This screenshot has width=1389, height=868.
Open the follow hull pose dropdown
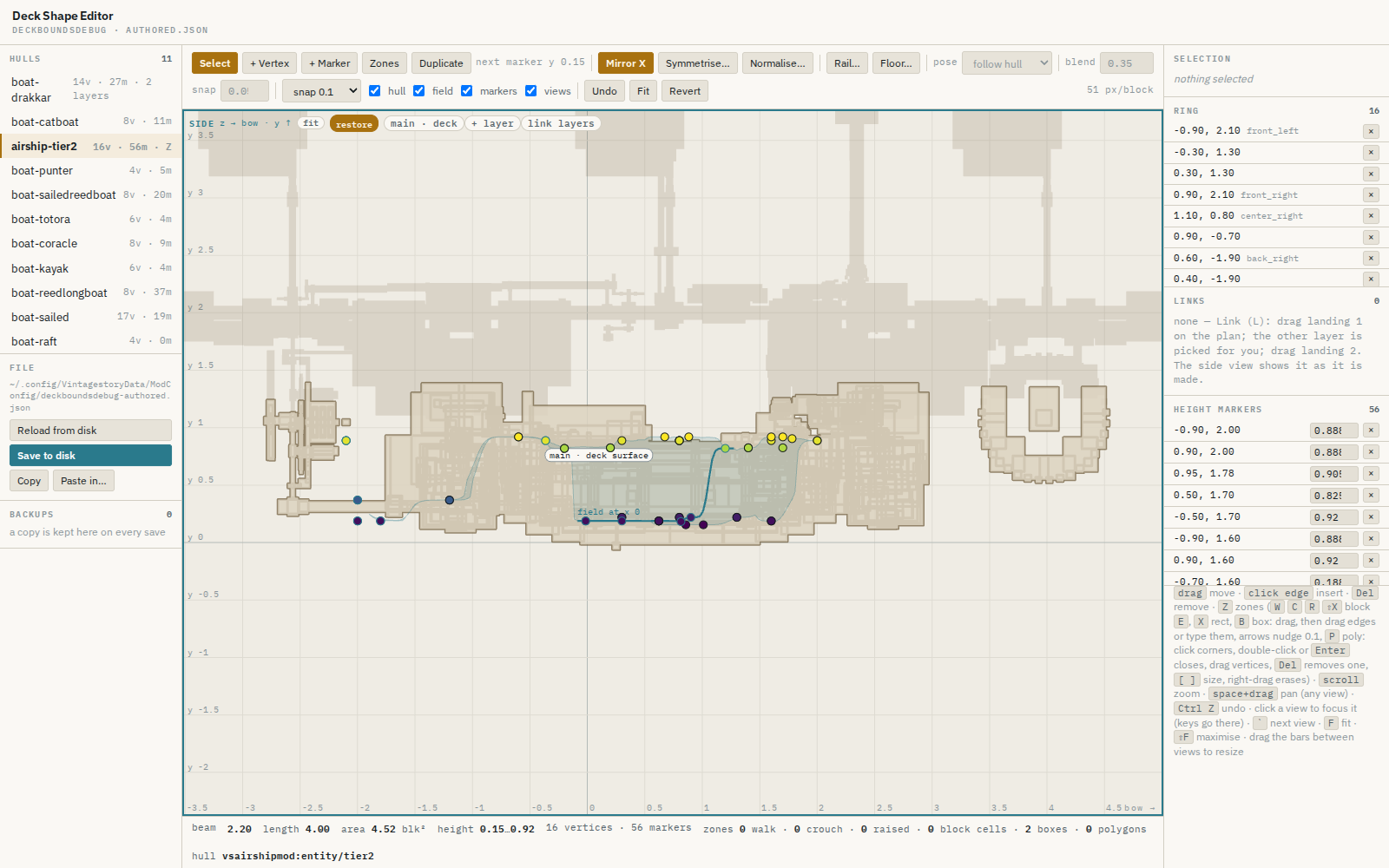coord(1006,63)
